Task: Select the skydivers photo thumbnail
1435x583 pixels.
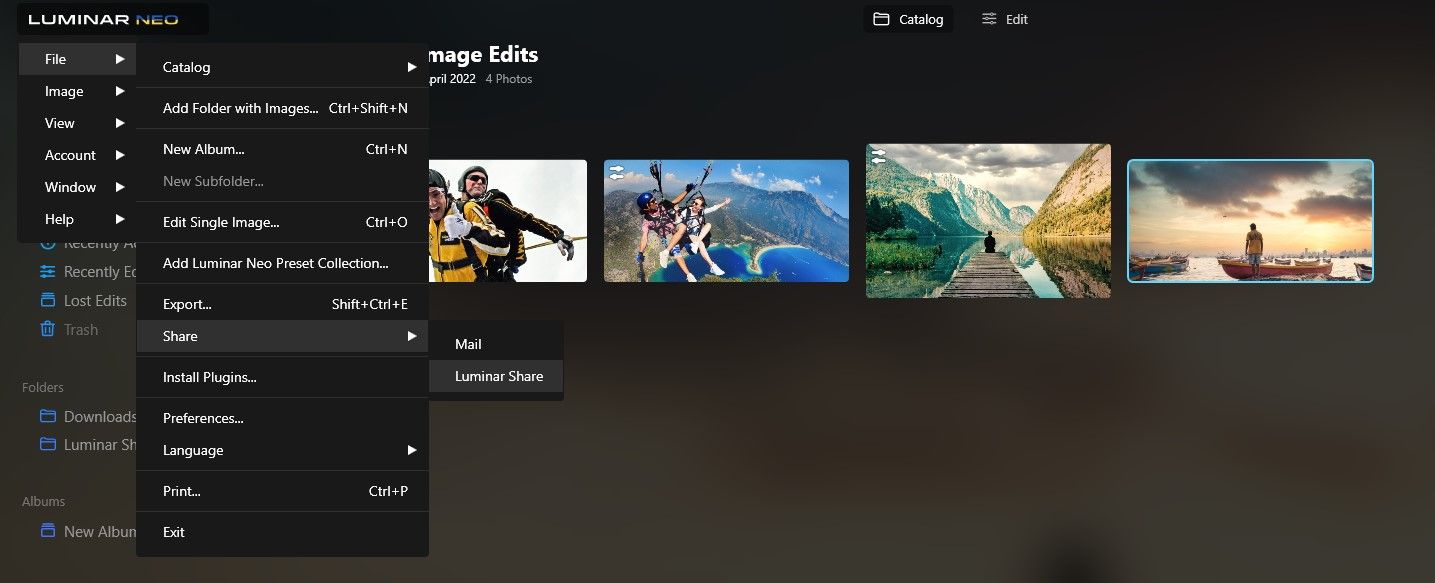Action: coord(507,220)
